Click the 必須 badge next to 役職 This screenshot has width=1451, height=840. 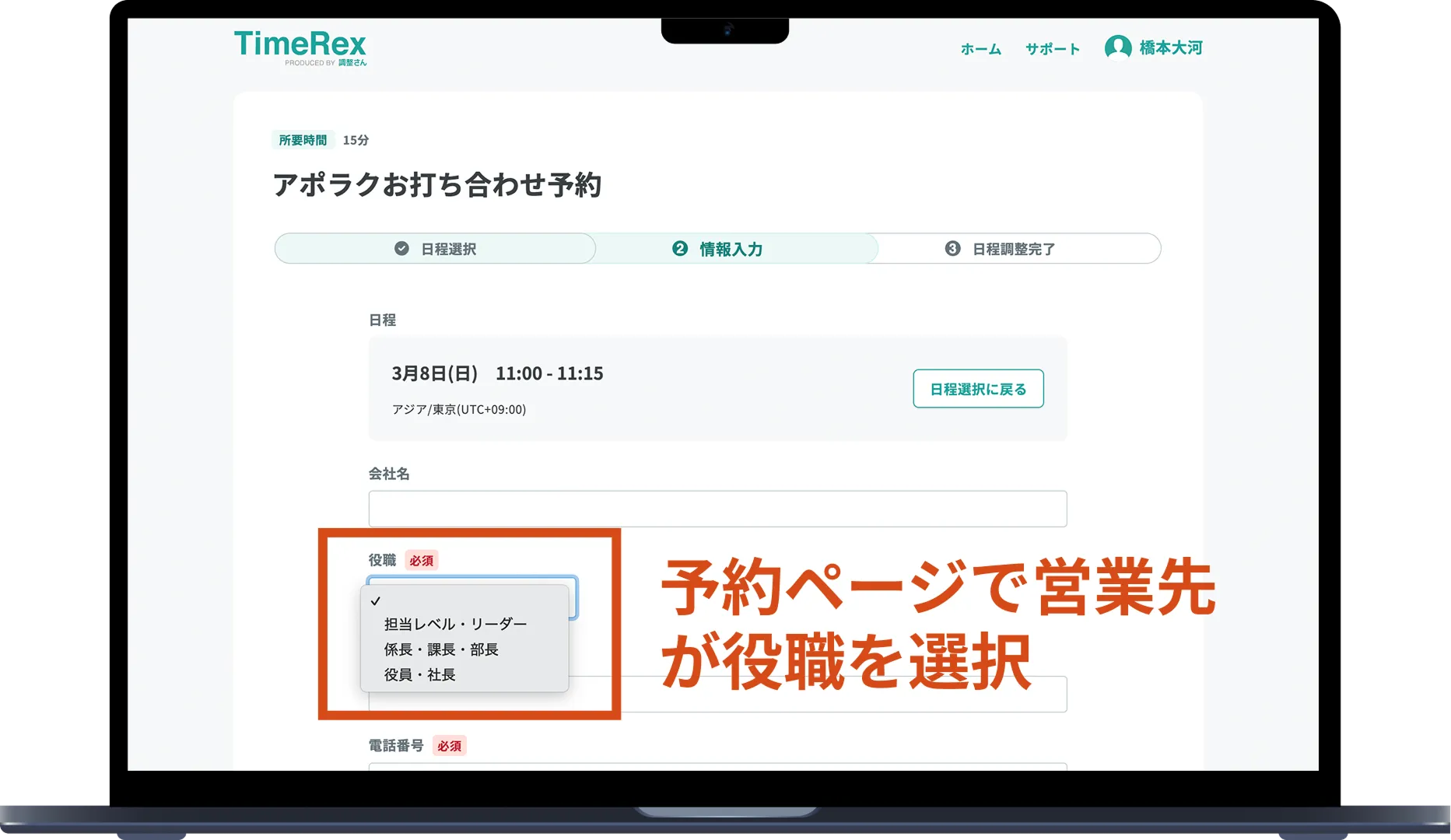tap(422, 560)
